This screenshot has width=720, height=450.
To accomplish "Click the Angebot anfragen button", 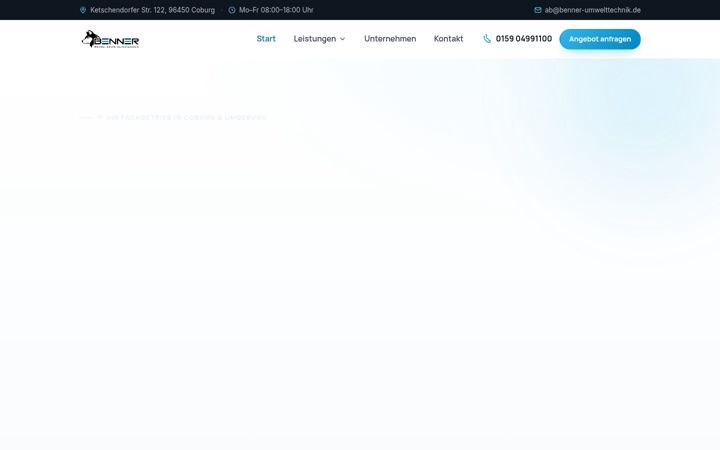I will (600, 39).
